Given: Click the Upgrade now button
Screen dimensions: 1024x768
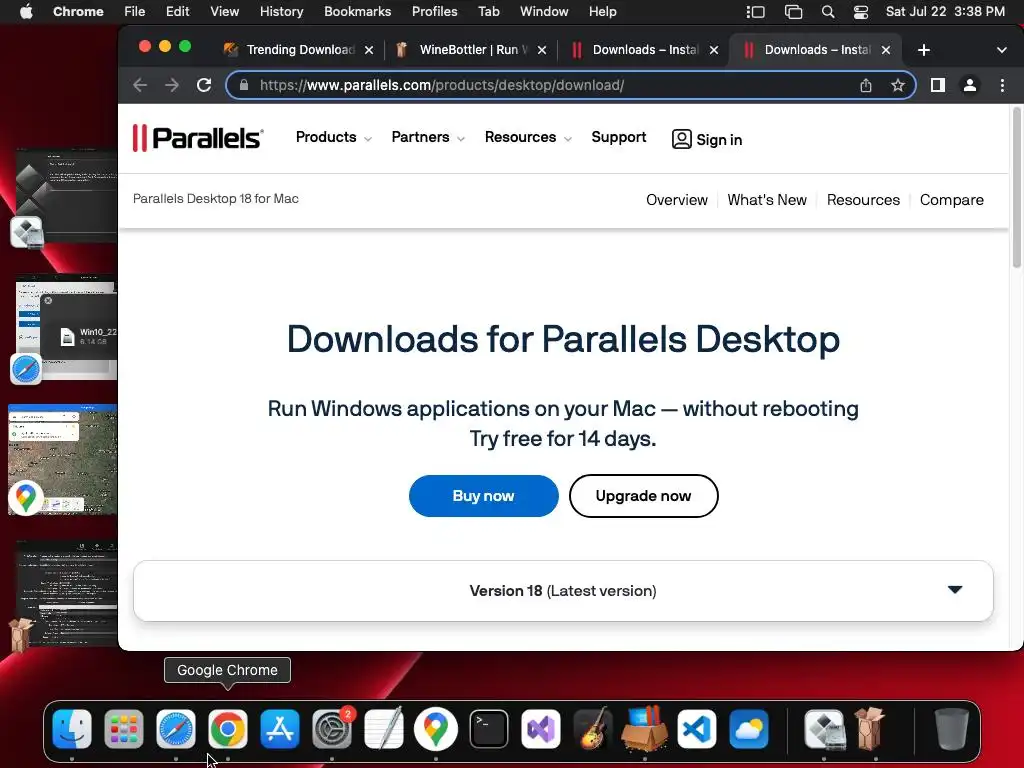Looking at the screenshot, I should click(x=643, y=496).
